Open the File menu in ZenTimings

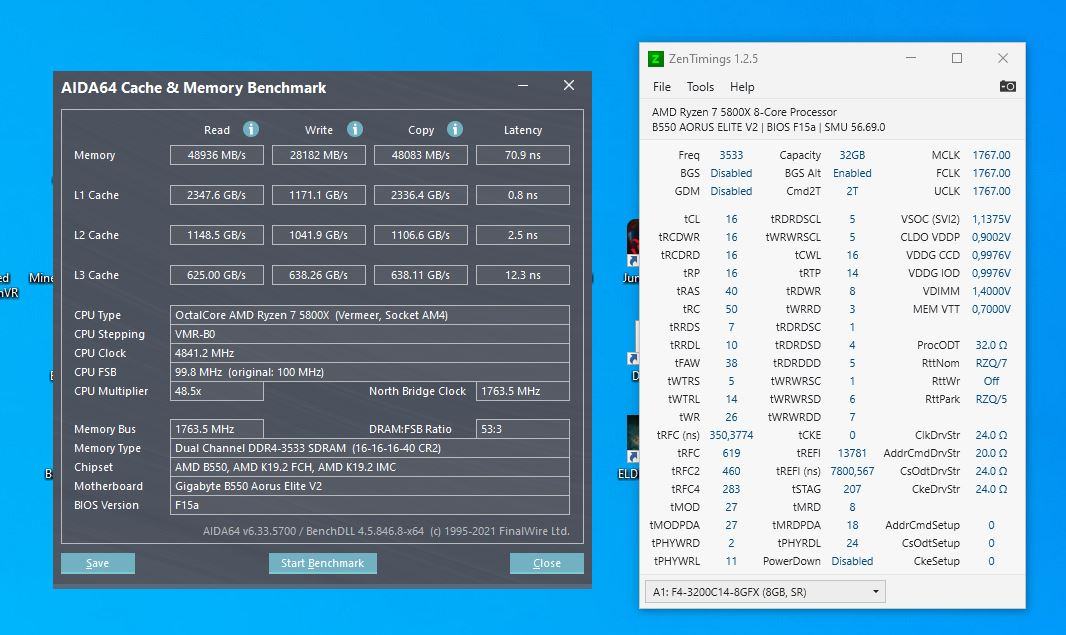661,87
